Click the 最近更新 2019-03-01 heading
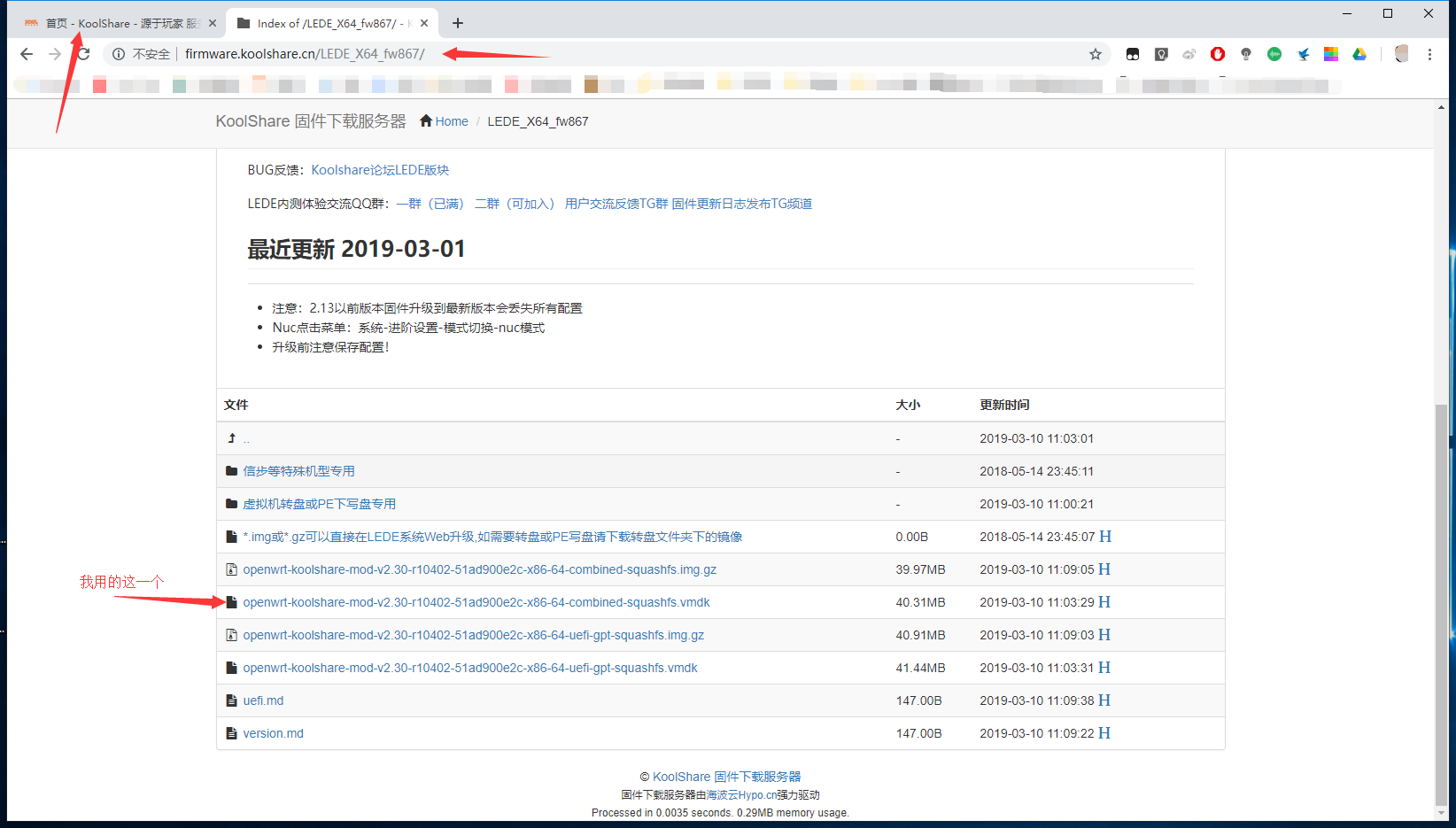1456x828 pixels. [x=356, y=249]
